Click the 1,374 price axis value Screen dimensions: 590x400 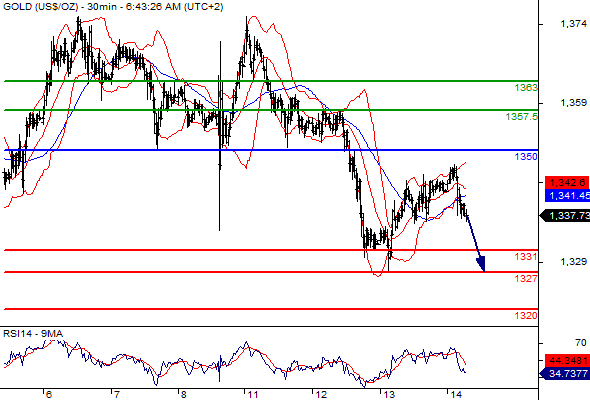[573, 24]
